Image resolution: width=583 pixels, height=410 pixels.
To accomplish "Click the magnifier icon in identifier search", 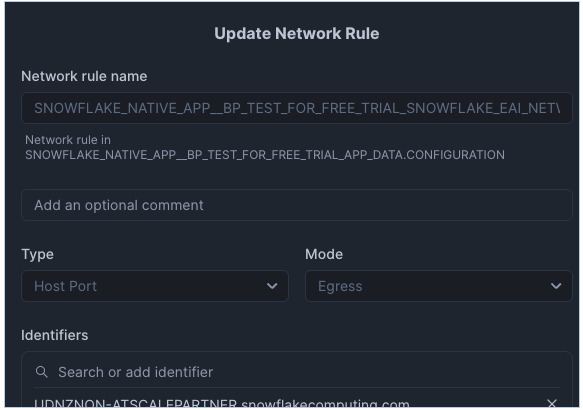I will 41,372.
